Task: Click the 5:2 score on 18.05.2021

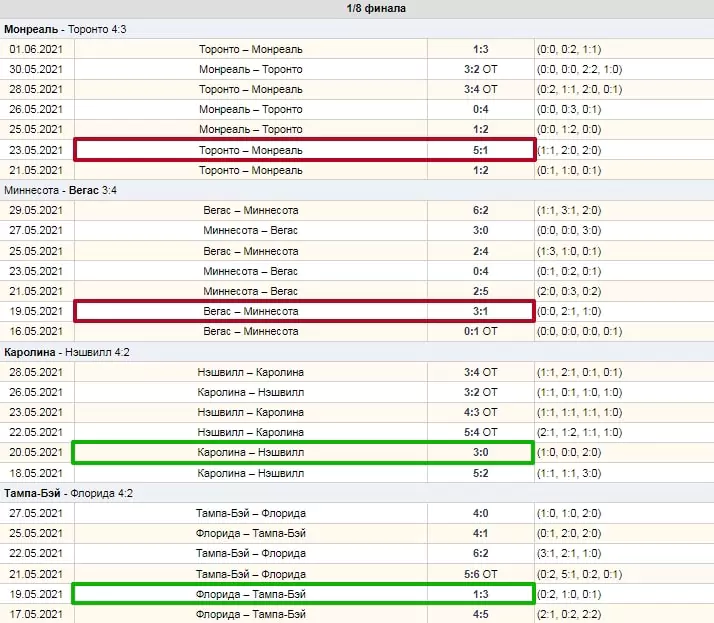Action: (x=480, y=474)
